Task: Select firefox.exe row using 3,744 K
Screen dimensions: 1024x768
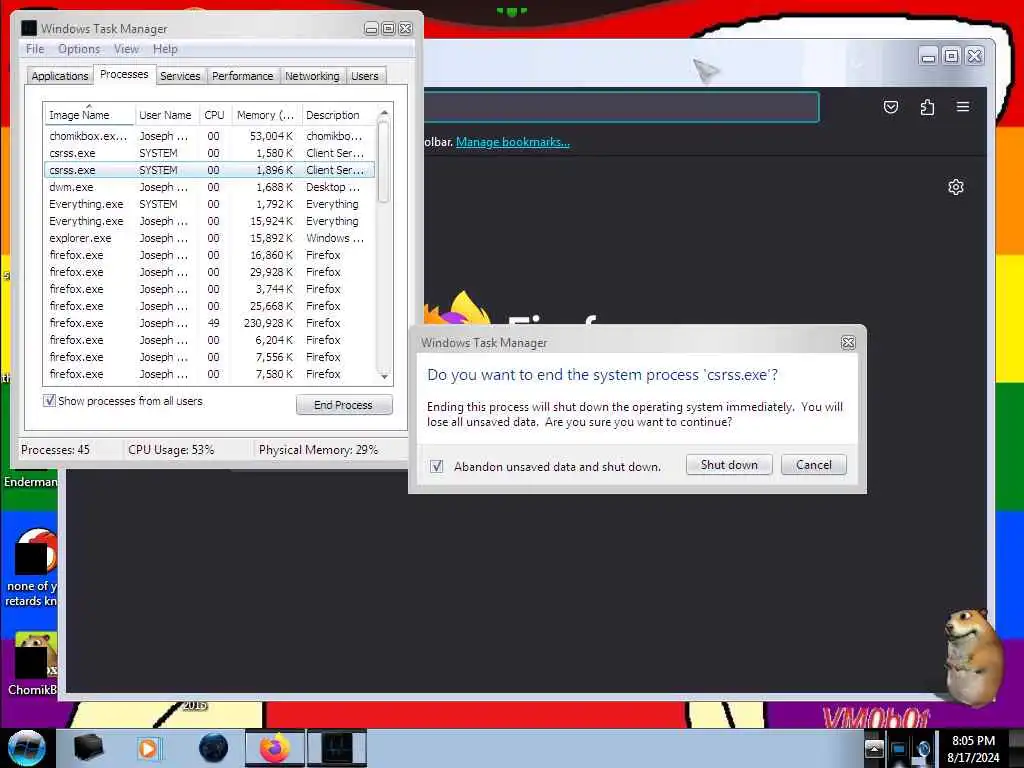Action: click(x=209, y=289)
